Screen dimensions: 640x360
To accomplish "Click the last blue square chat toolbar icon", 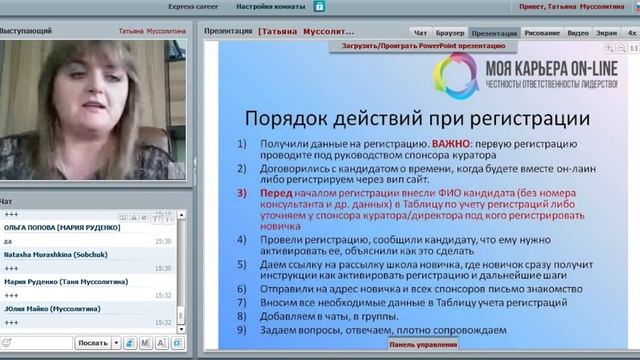I will click(178, 343).
